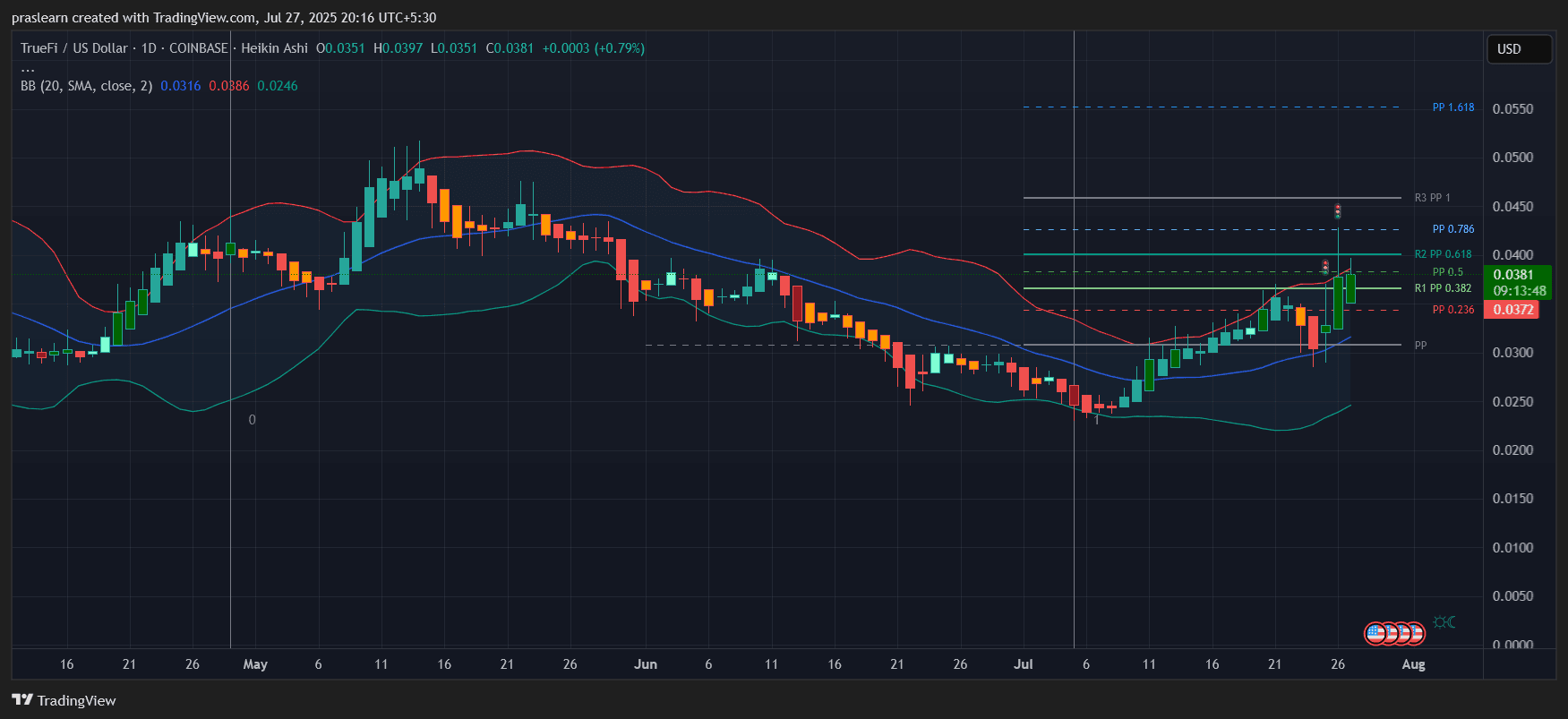1568x719 pixels.
Task: Select the R3 PP 1 pivot label
Action: tap(1432, 198)
